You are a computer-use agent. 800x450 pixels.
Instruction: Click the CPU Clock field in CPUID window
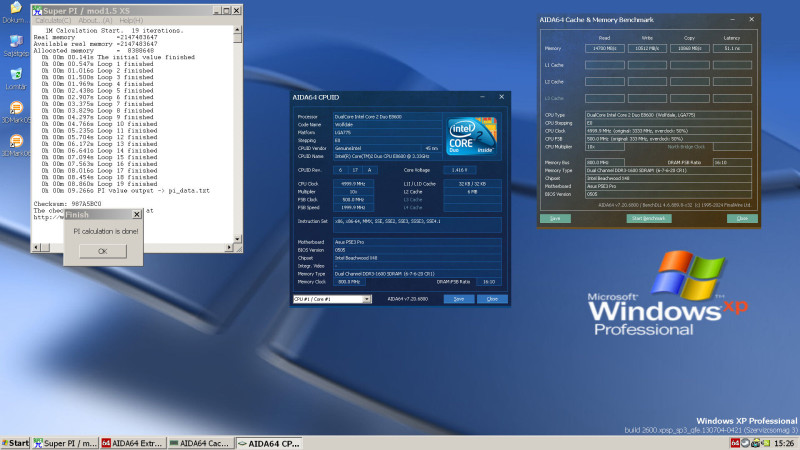353,184
